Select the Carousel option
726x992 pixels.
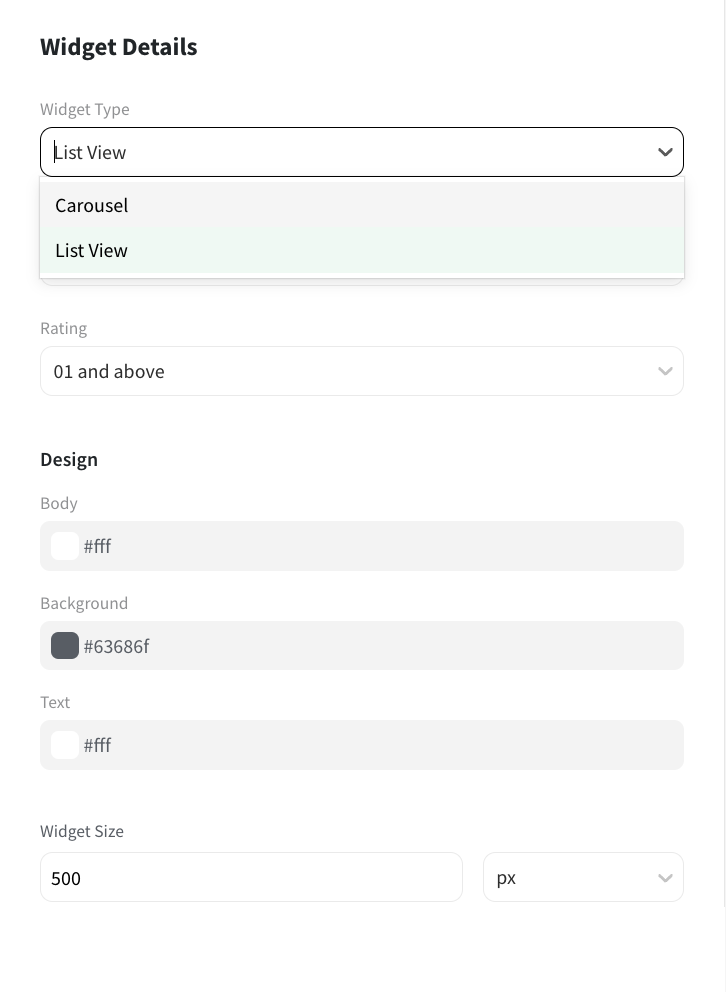92,205
